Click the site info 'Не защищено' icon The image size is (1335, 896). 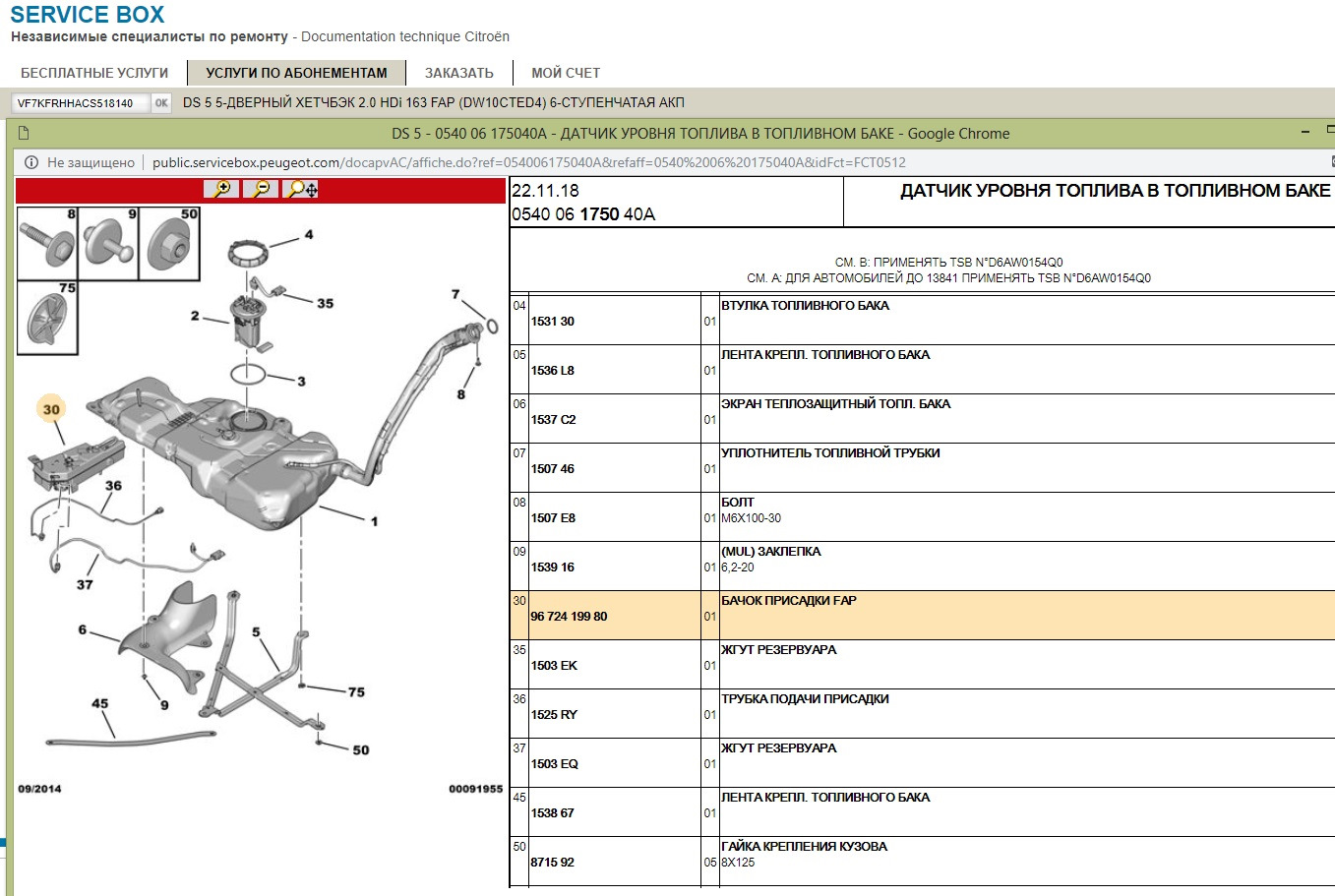pyautogui.click(x=30, y=162)
